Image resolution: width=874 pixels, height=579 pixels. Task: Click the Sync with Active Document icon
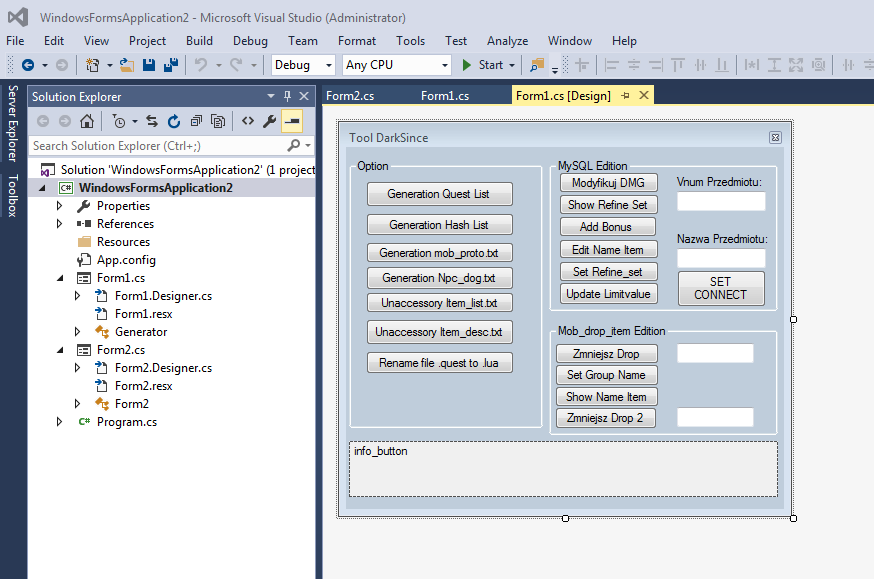tap(152, 121)
